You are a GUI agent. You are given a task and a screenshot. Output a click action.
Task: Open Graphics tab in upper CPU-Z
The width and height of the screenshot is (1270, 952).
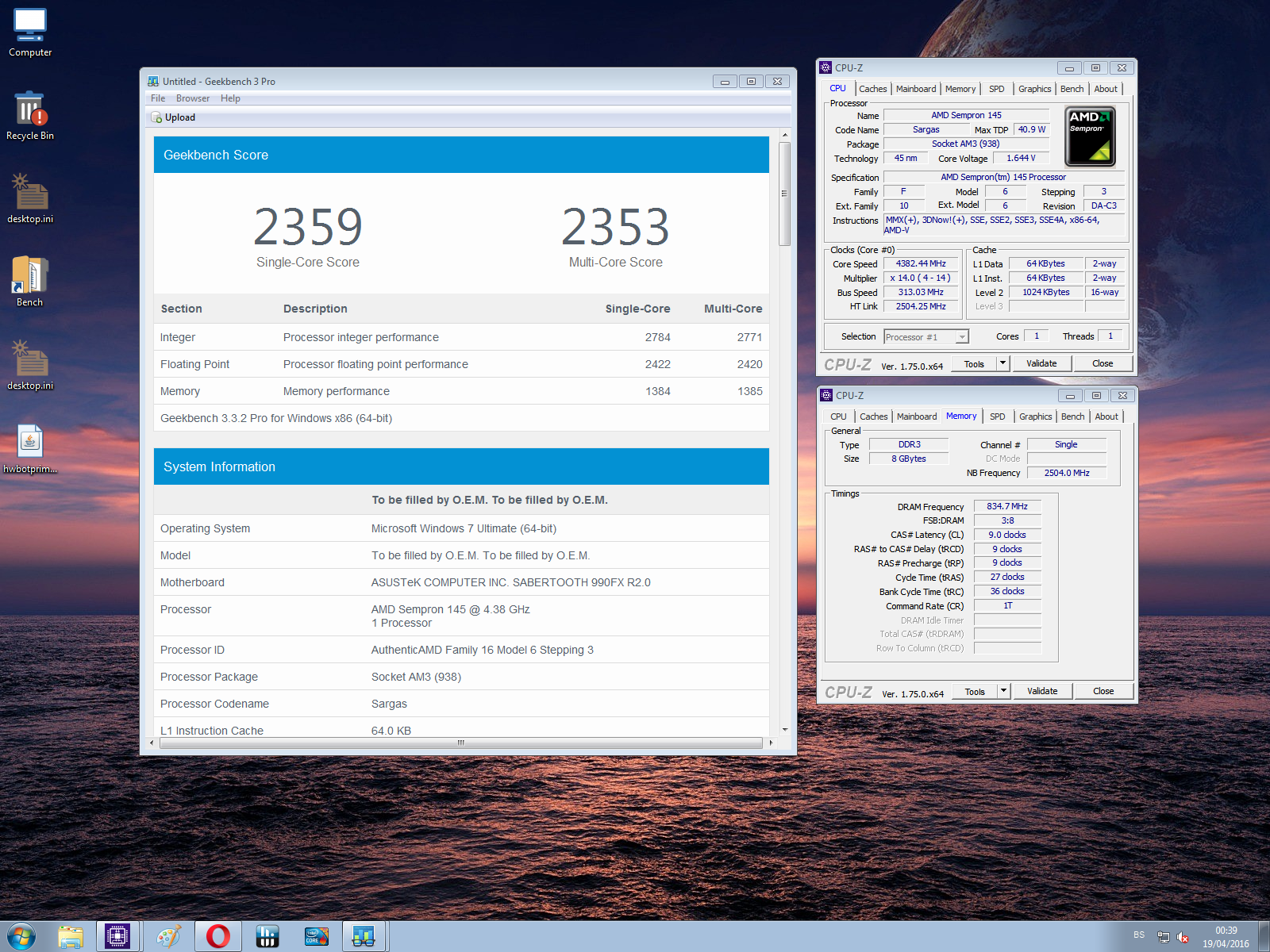pos(1035,89)
